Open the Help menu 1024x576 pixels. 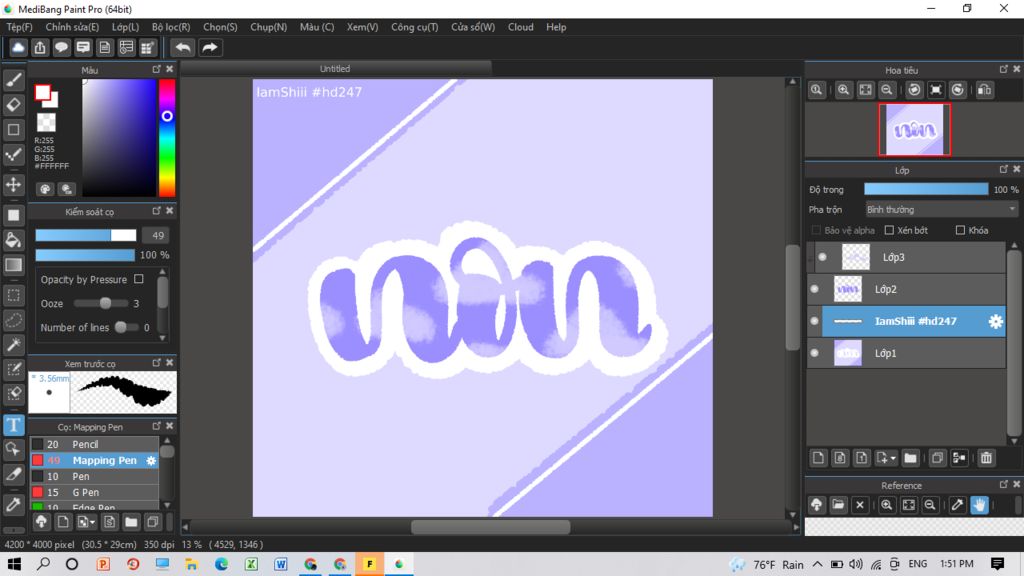556,27
